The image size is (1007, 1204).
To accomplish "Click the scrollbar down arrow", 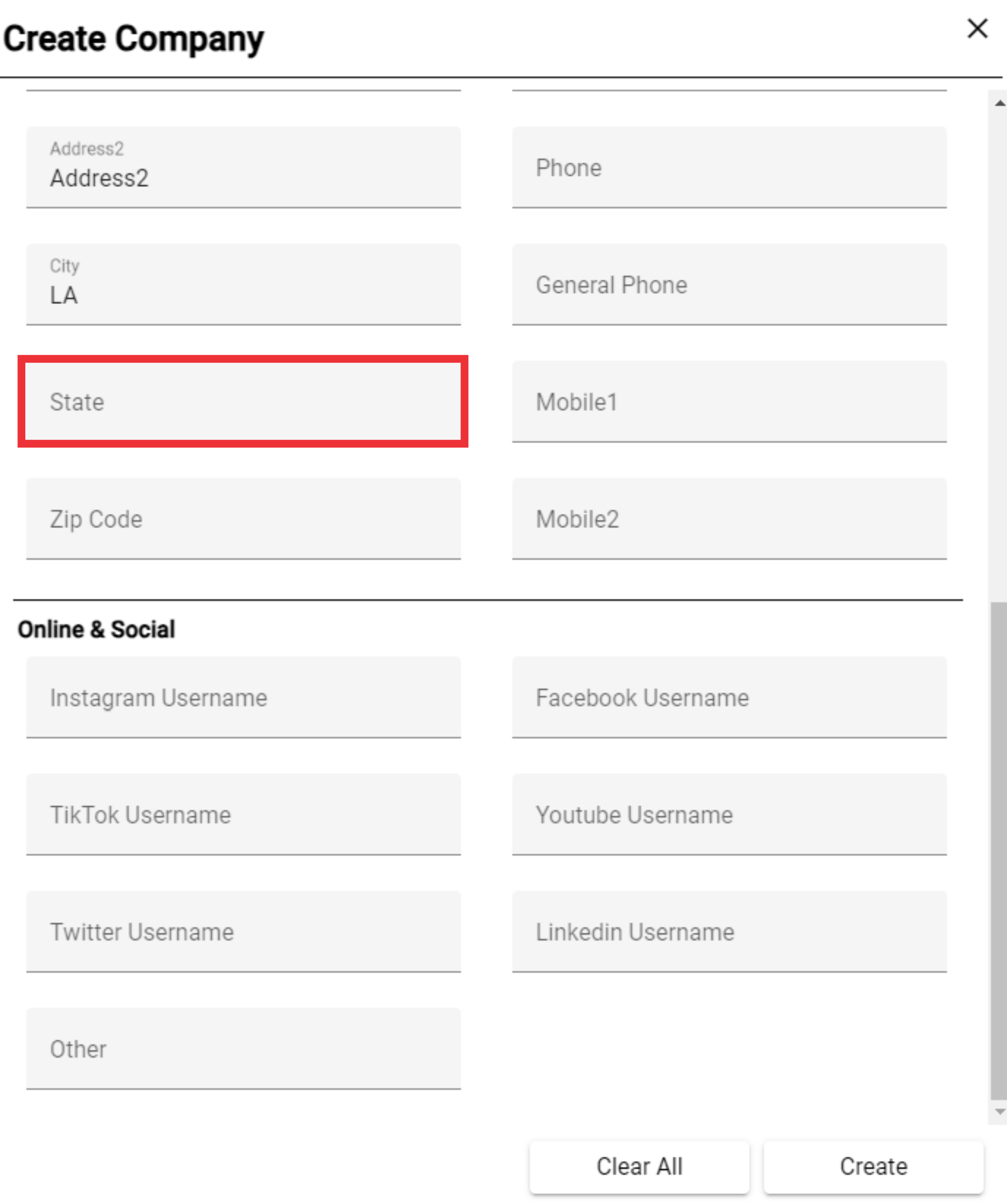I will (x=1000, y=1112).
